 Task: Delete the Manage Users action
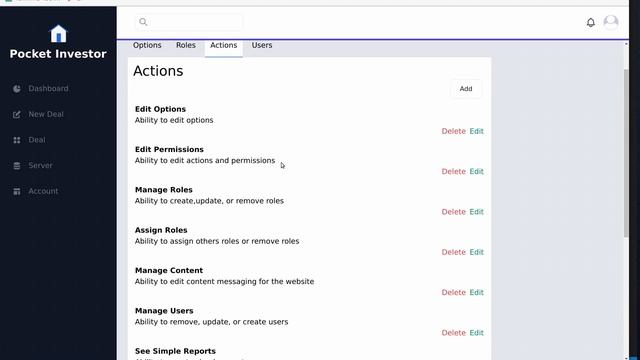tap(453, 333)
